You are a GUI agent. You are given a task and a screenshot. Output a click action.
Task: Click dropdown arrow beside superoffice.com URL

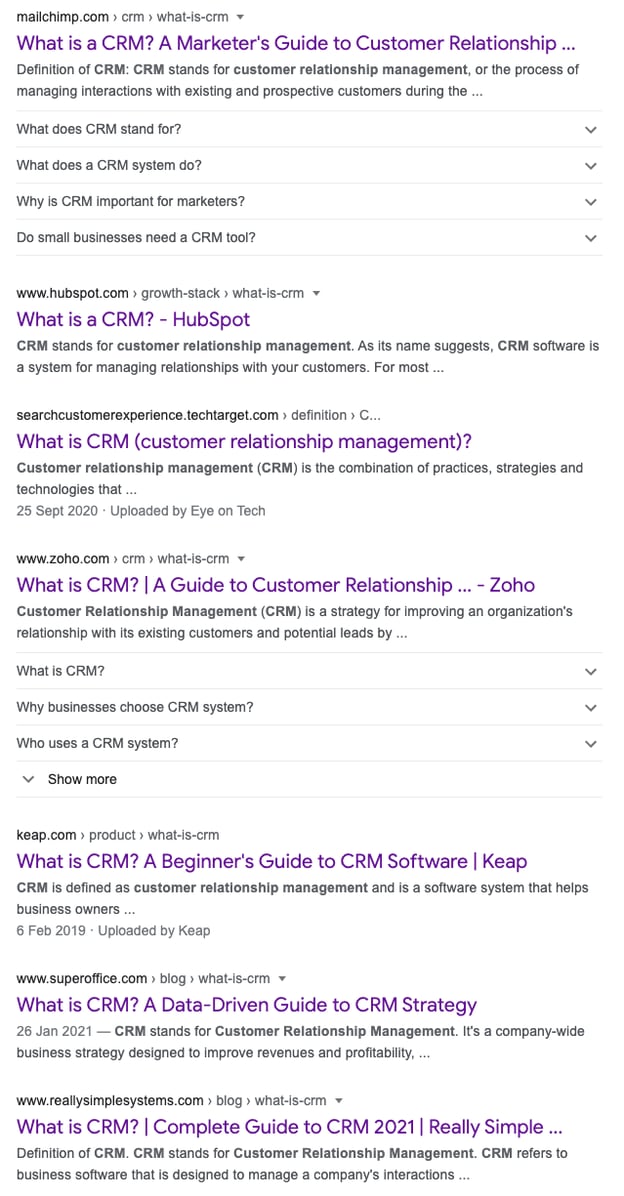point(282,979)
